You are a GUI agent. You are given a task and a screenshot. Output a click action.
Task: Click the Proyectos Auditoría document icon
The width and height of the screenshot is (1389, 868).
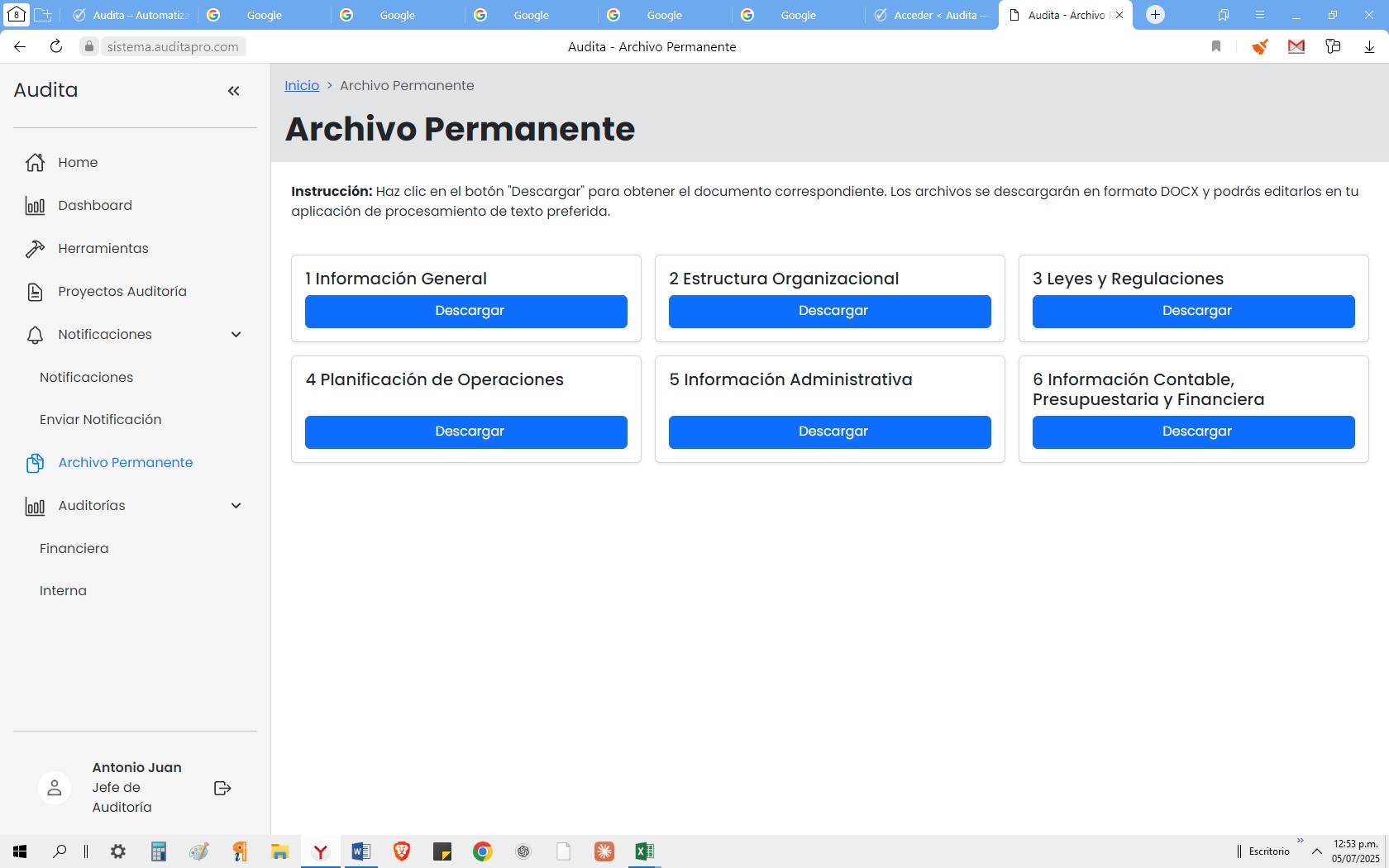pos(35,292)
